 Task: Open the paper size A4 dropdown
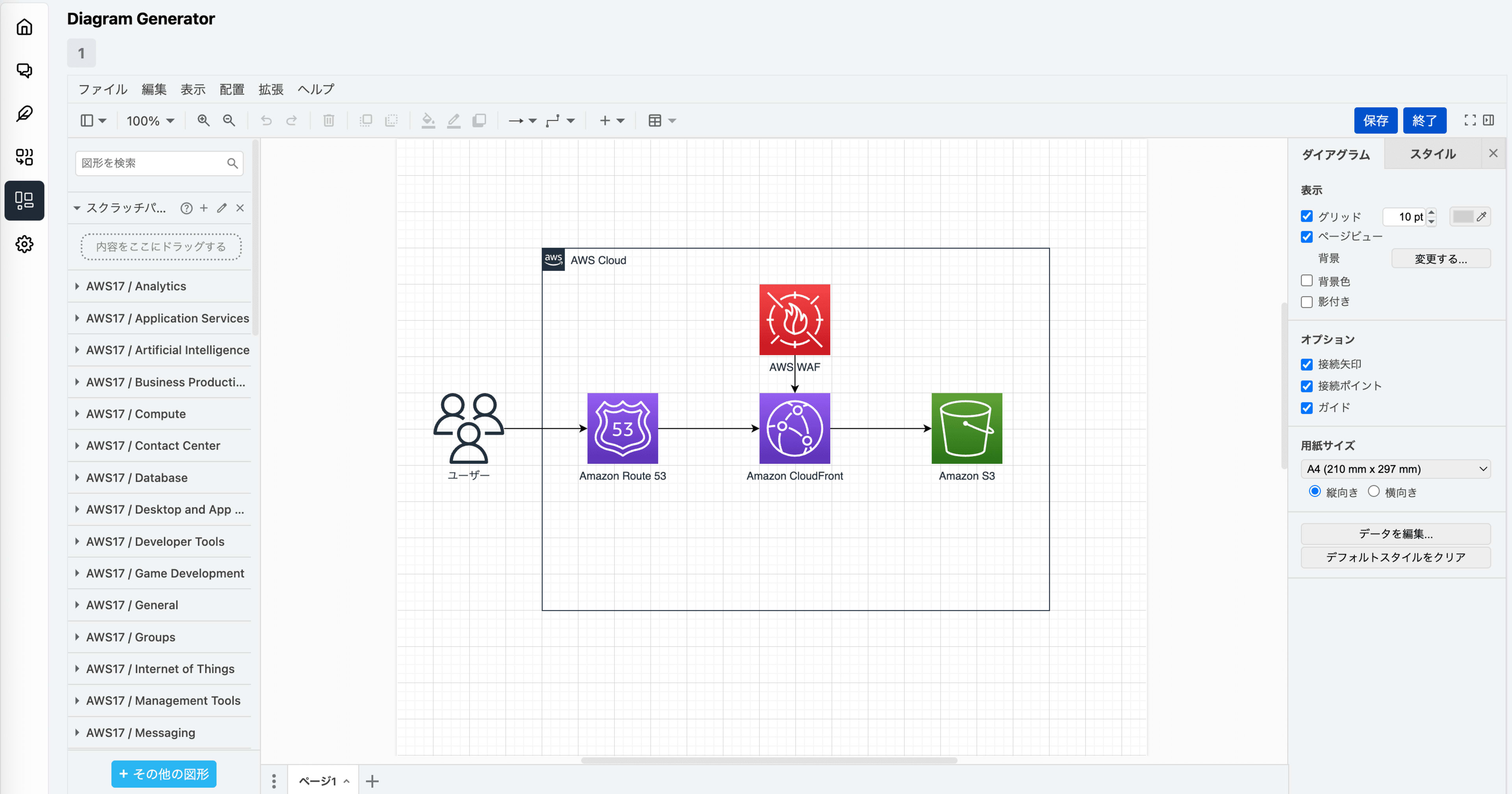tap(1395, 469)
